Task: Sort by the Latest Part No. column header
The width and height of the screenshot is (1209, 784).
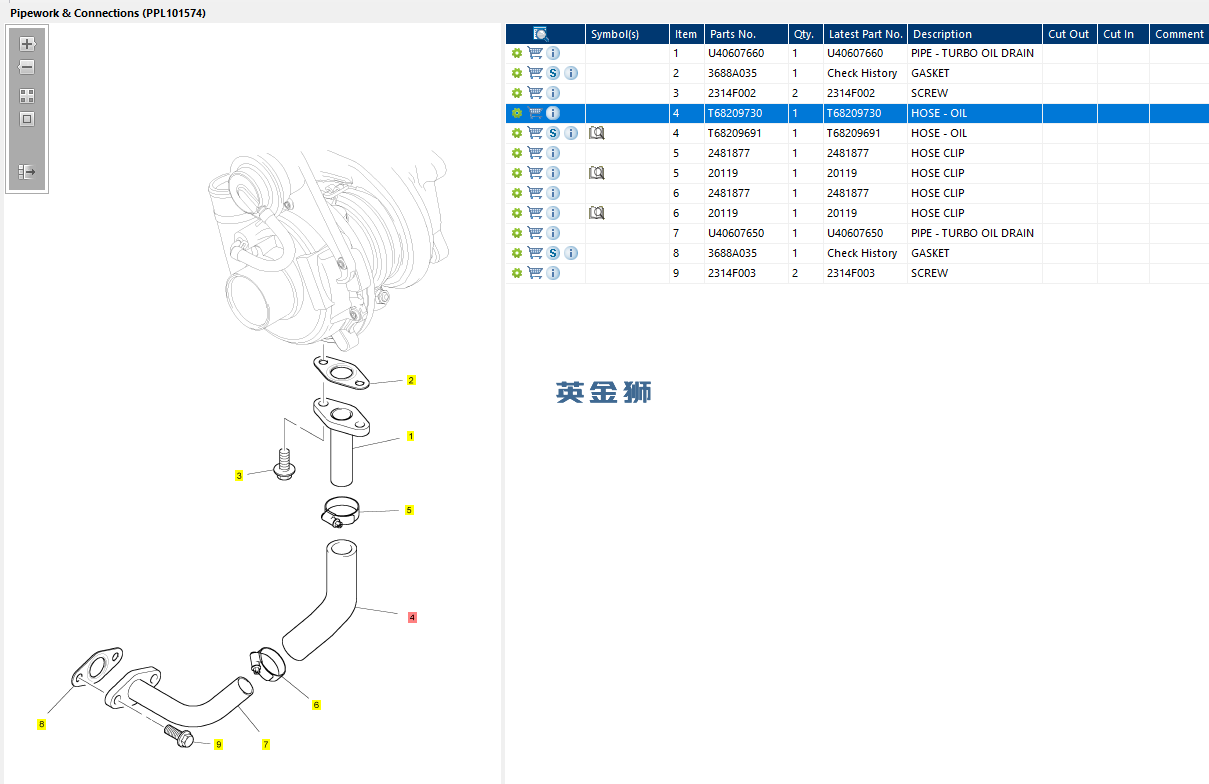Action: (865, 34)
